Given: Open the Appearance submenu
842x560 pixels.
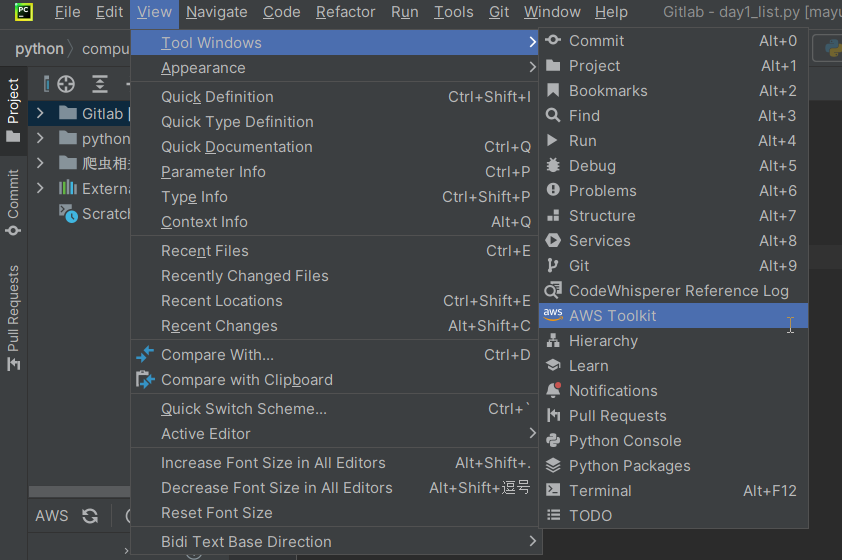Looking at the screenshot, I should [334, 68].
